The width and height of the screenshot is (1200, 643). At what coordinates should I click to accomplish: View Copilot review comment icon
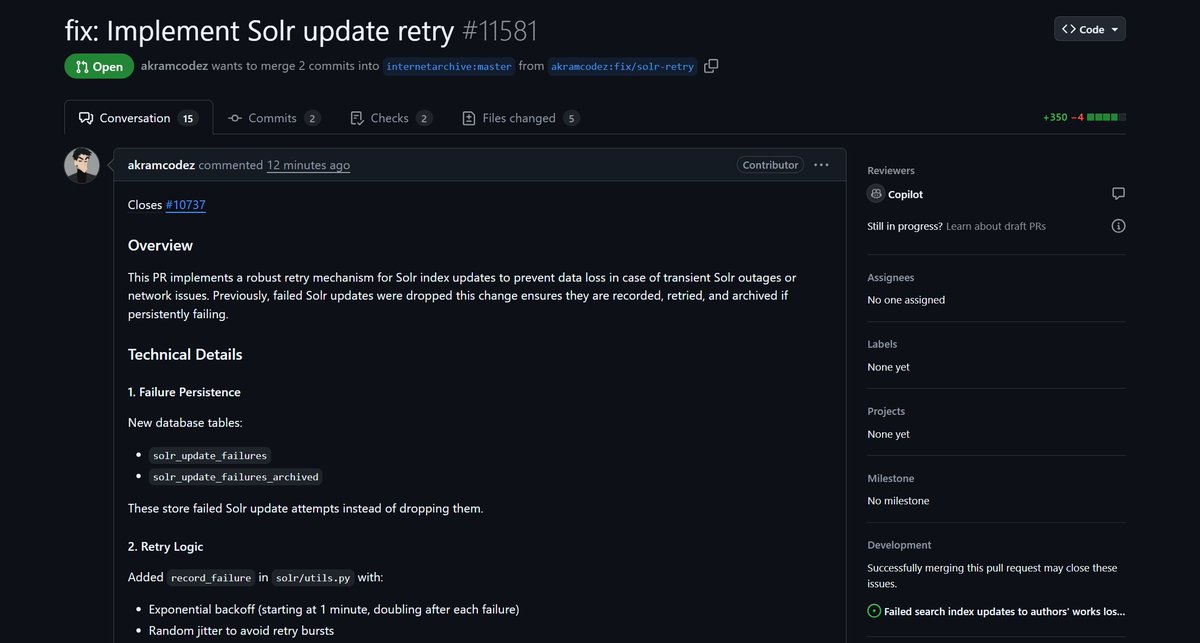(x=1118, y=194)
